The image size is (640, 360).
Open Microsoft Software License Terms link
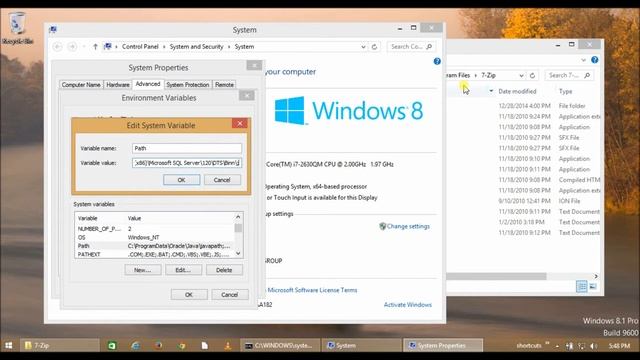pos(312,290)
